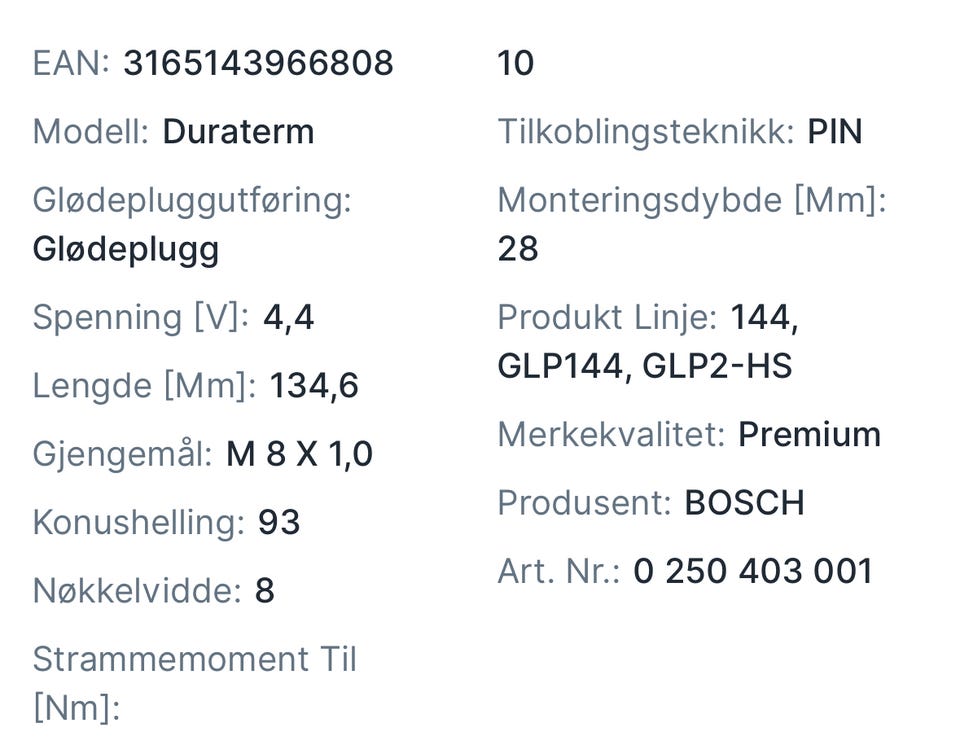Click the EAN label text
The height and width of the screenshot is (745, 960).
click(x=70, y=64)
